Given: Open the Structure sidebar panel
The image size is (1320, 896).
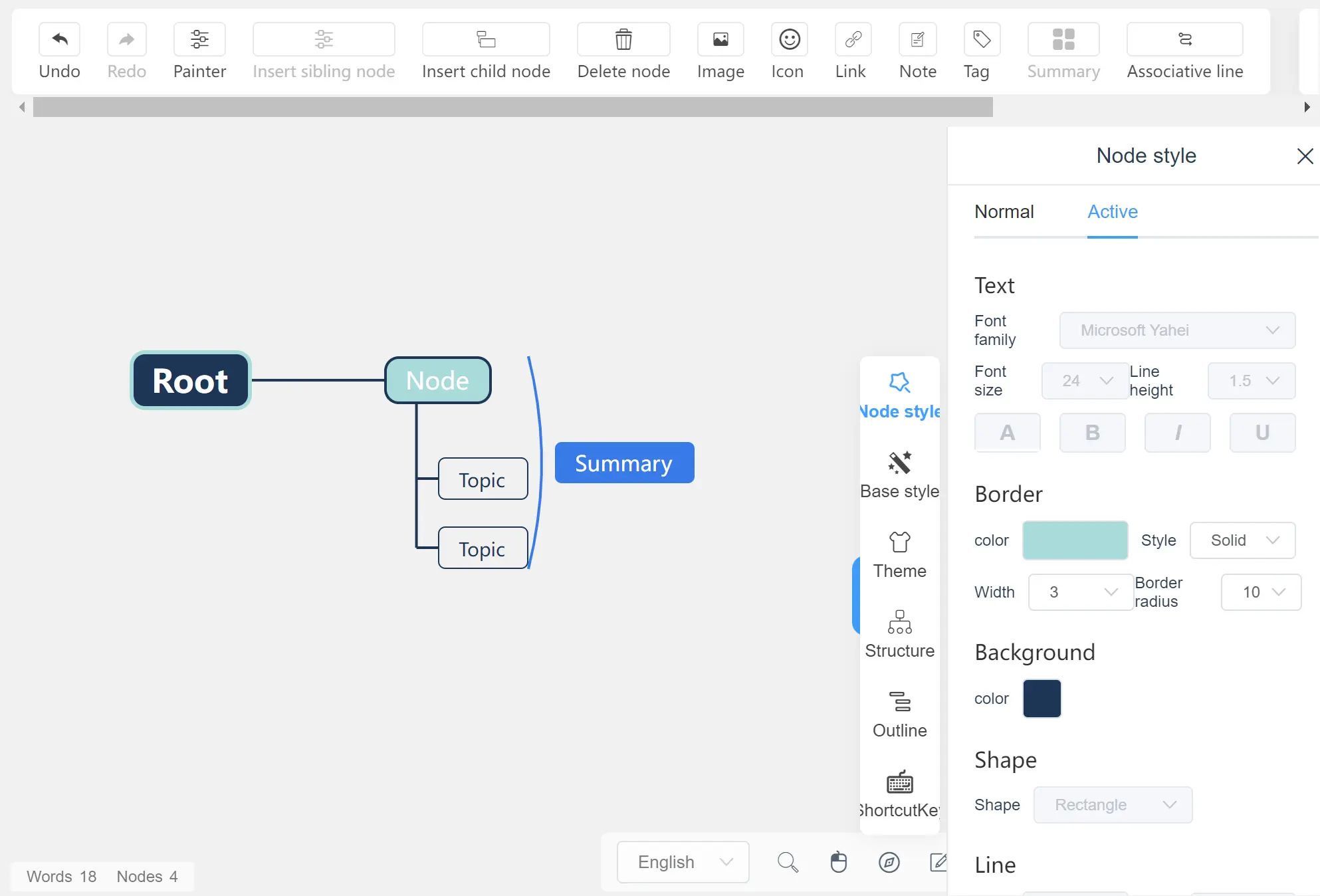Looking at the screenshot, I should click(900, 635).
